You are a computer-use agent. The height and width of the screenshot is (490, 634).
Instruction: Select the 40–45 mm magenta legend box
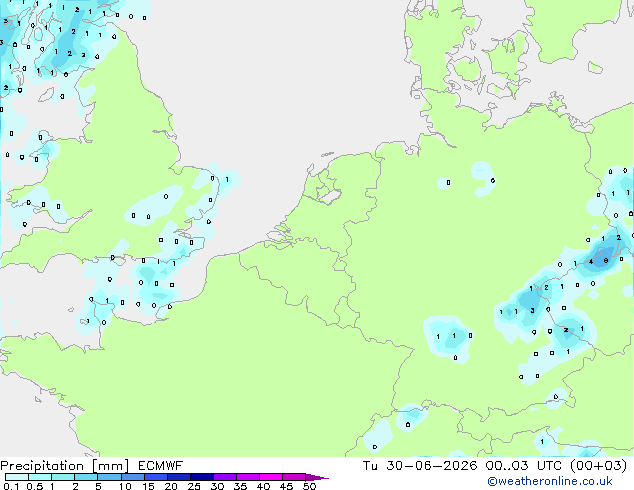point(271,477)
